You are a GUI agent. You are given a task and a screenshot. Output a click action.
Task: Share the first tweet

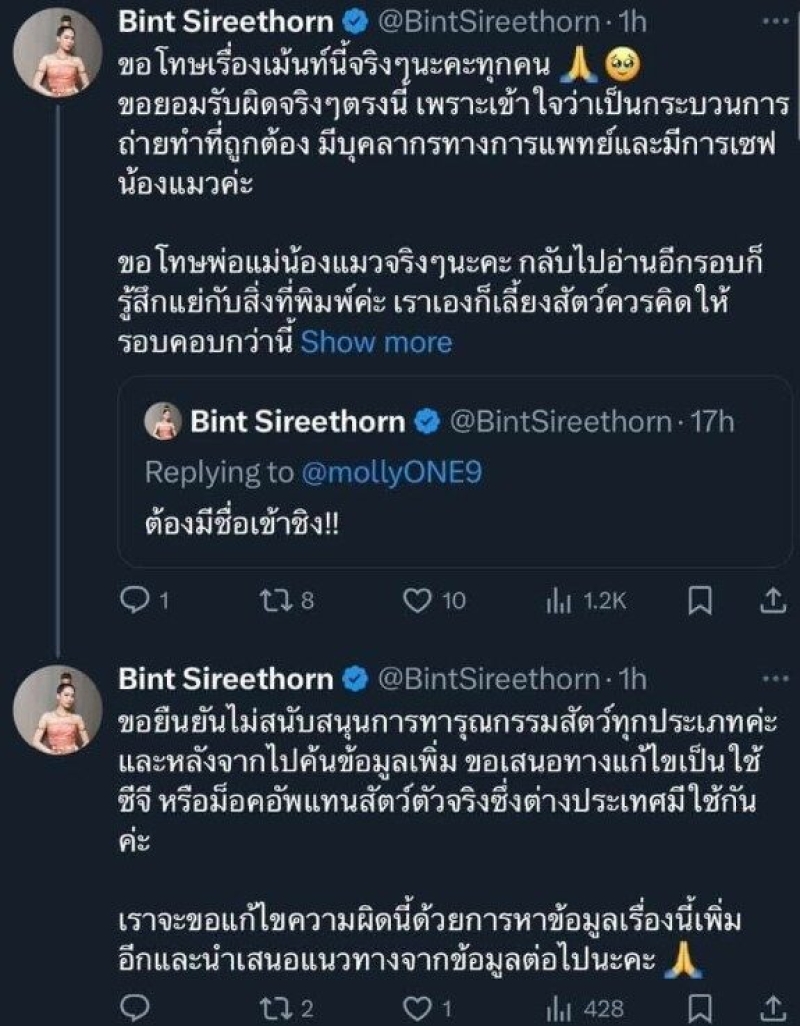(771, 600)
